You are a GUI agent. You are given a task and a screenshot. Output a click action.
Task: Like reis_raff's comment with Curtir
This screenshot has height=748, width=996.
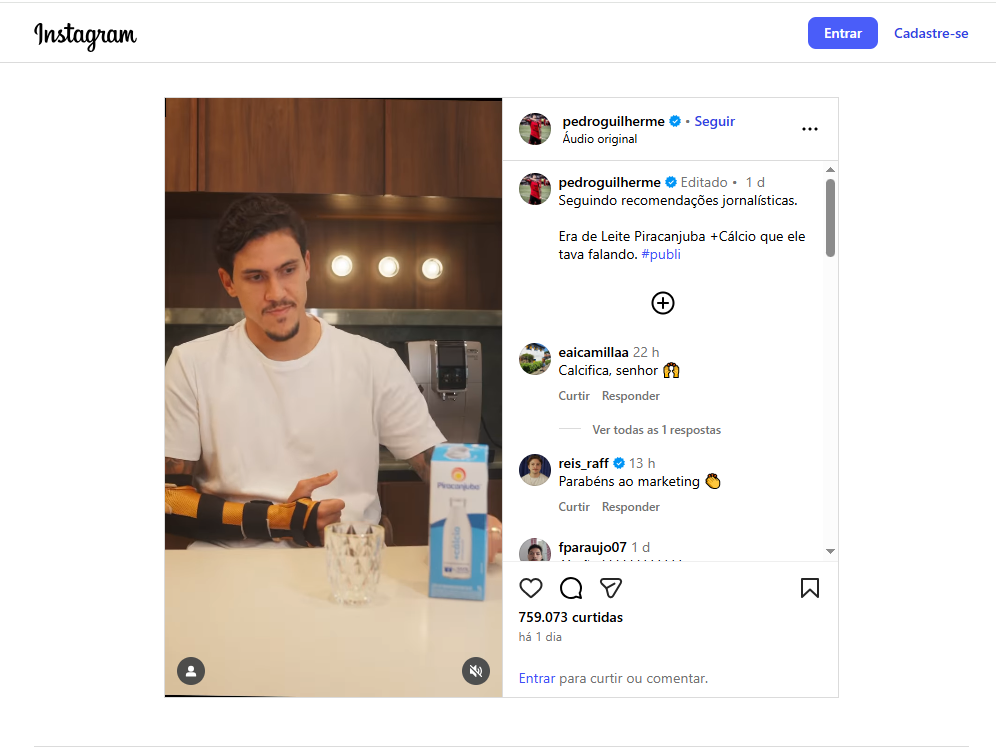(x=574, y=507)
